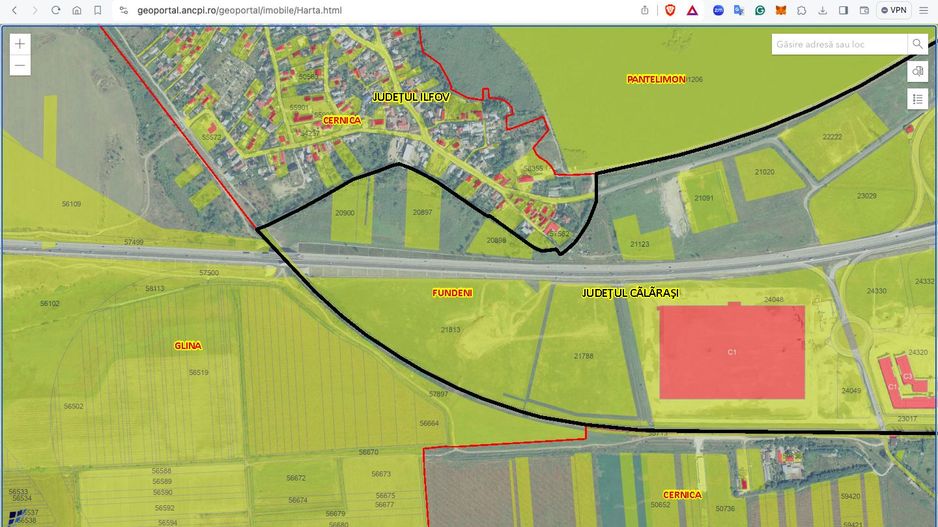This screenshot has width=938, height=527.
Task: Click parcel 21020 on the map
Action: point(765,172)
